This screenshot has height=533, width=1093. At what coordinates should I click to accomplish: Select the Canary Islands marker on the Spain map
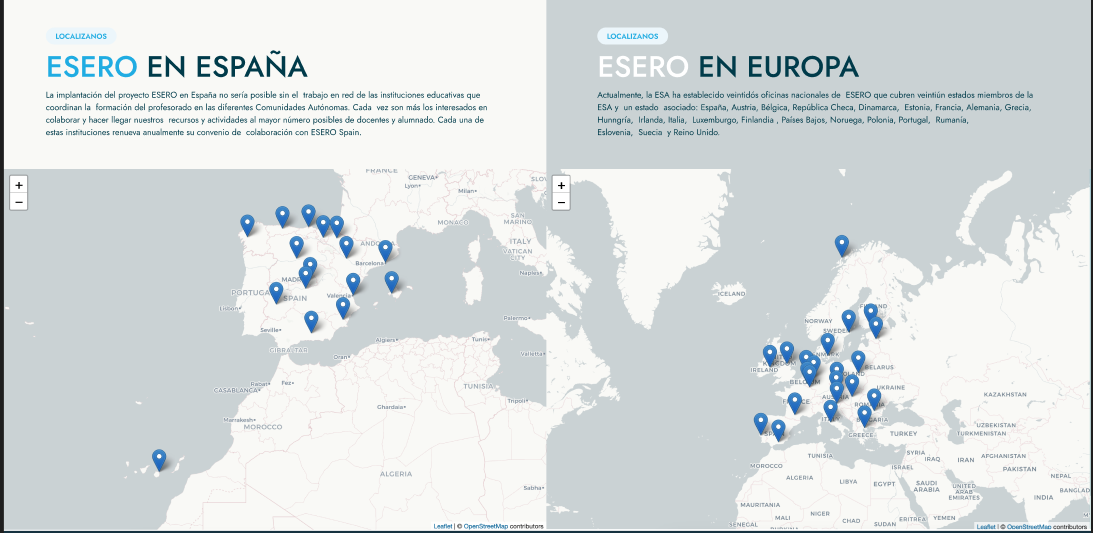click(x=159, y=460)
